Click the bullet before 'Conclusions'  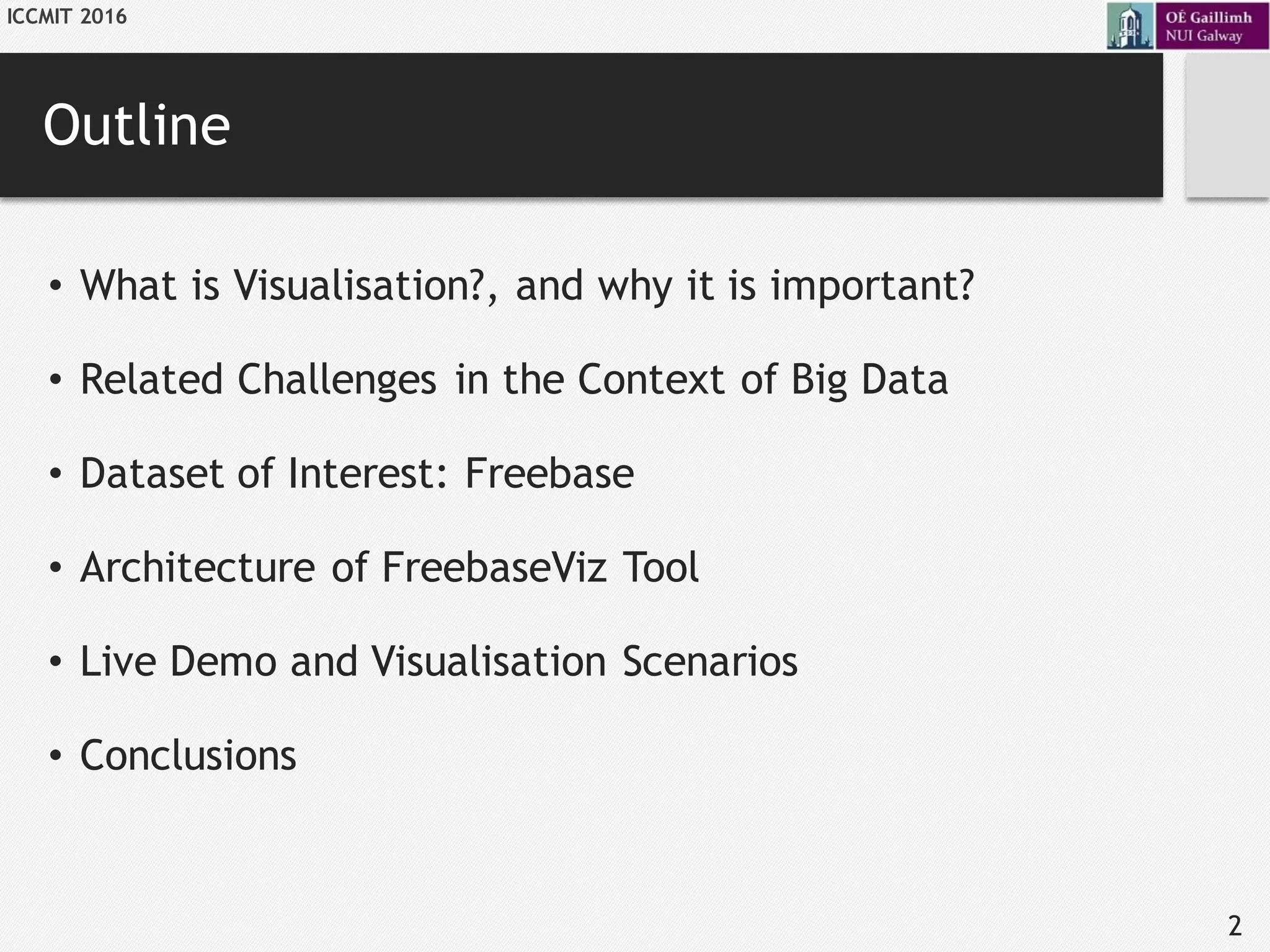pos(56,756)
